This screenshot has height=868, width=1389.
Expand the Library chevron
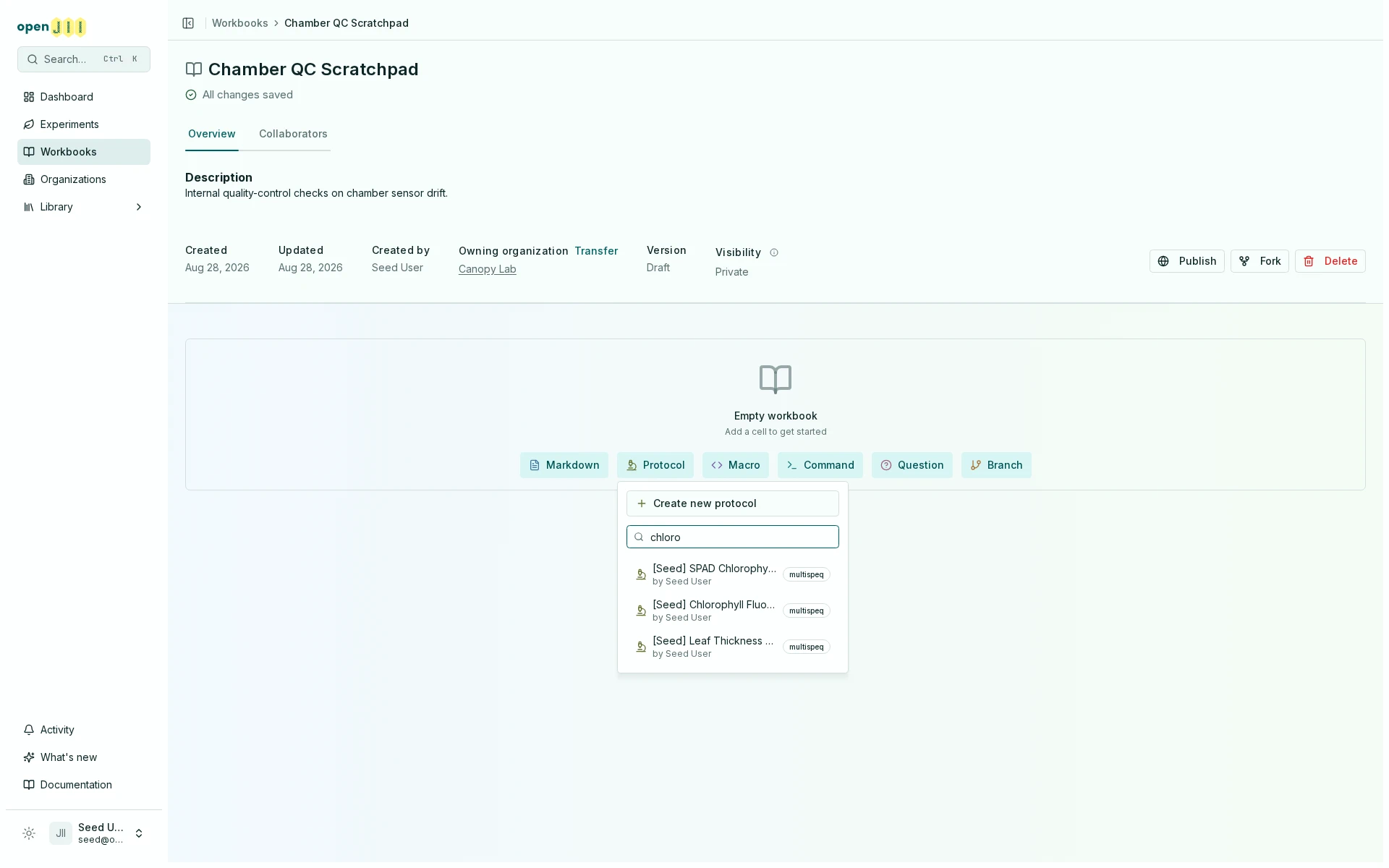point(139,207)
